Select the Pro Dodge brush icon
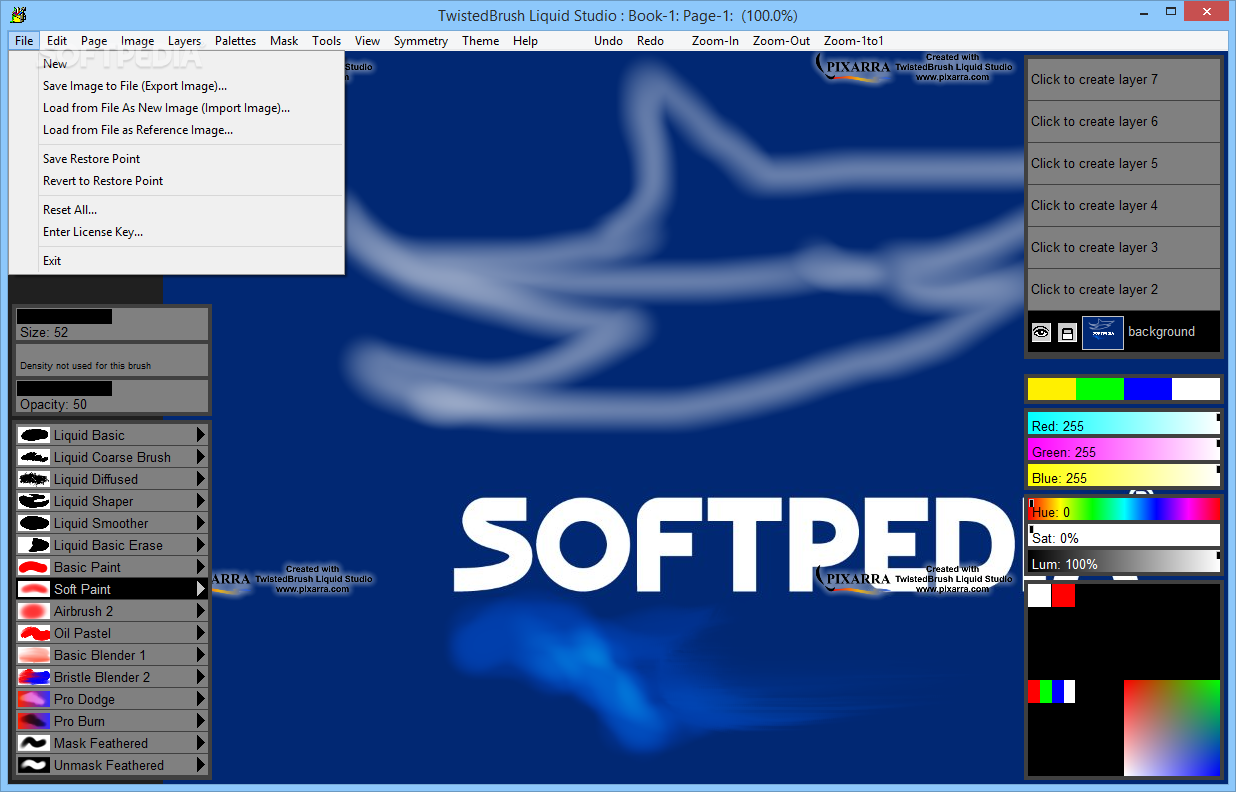Image resolution: width=1236 pixels, height=792 pixels. pyautogui.click(x=34, y=699)
